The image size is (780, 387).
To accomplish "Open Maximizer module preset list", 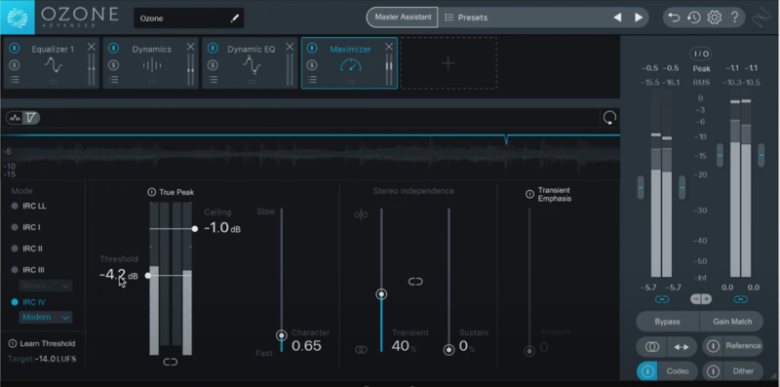I will coord(312,80).
